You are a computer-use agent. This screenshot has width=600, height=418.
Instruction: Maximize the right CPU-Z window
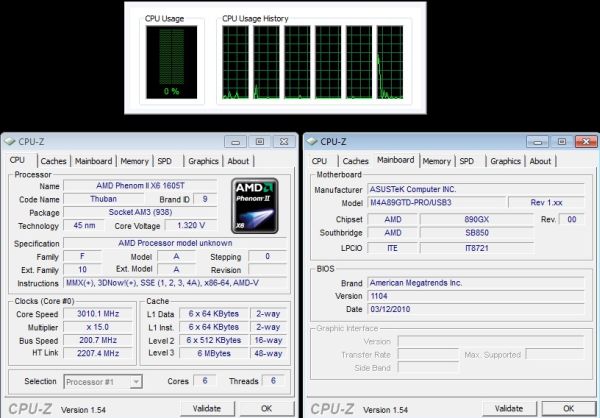click(x=562, y=142)
